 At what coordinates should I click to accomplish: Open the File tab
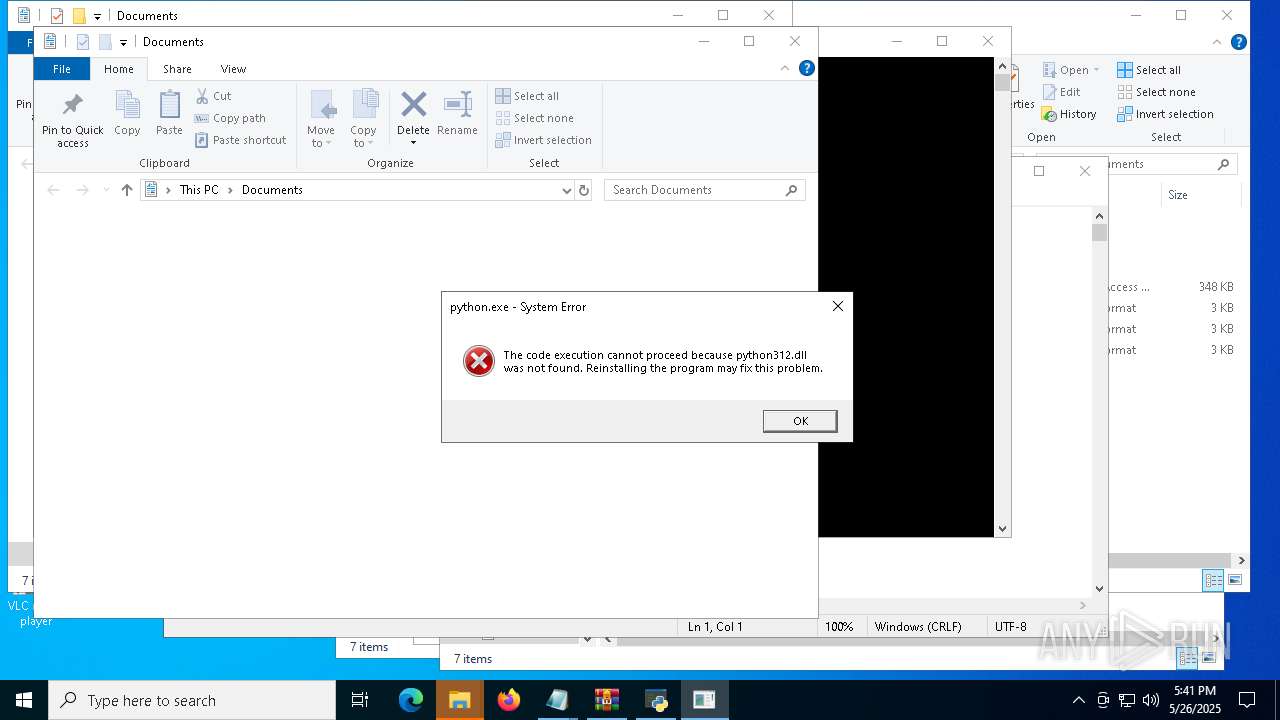62,69
